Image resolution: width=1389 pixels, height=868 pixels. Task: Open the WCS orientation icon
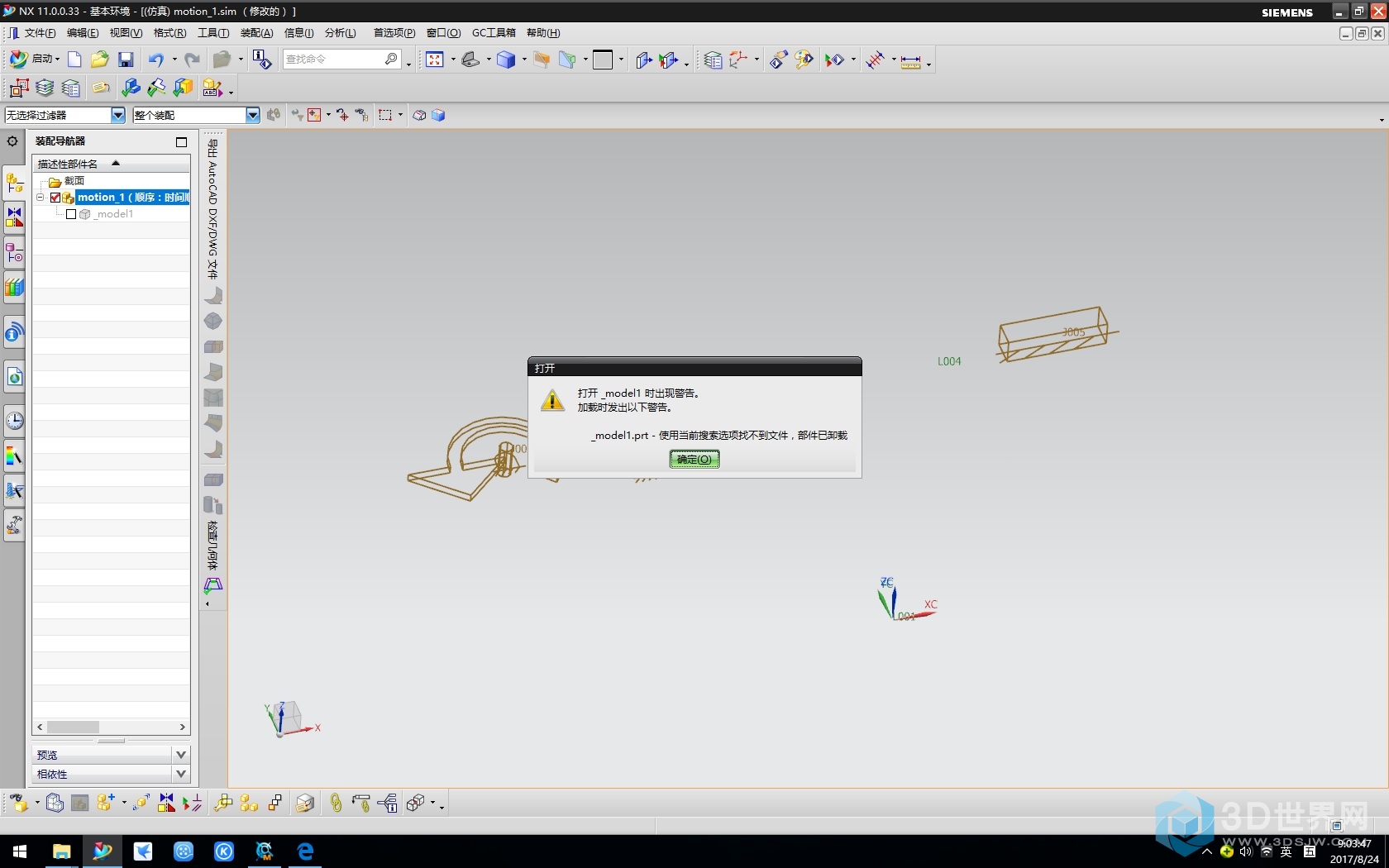(738, 60)
